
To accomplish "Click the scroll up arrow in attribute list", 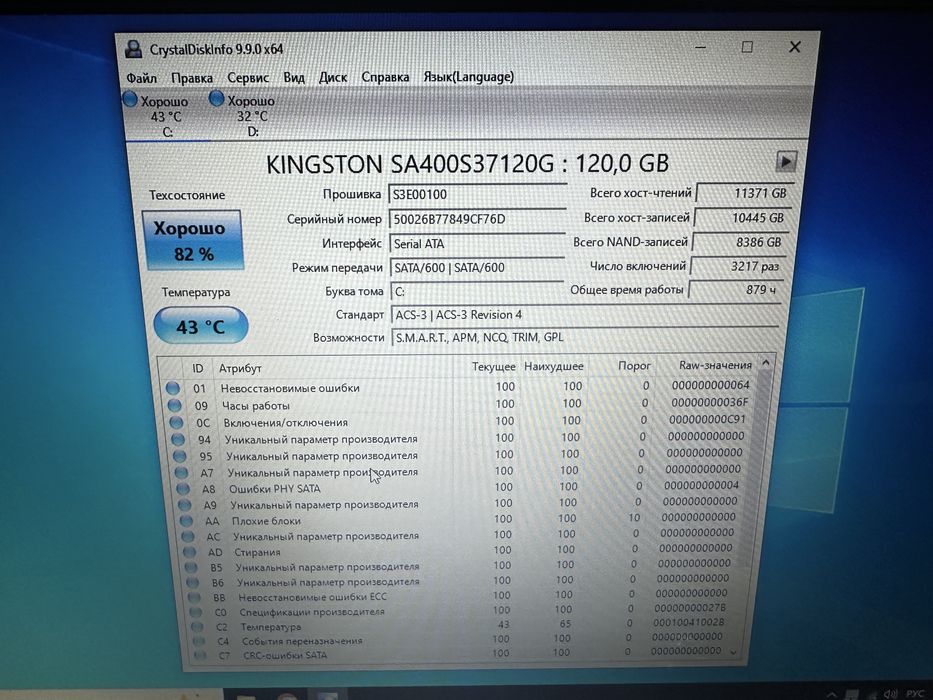I will 766,362.
